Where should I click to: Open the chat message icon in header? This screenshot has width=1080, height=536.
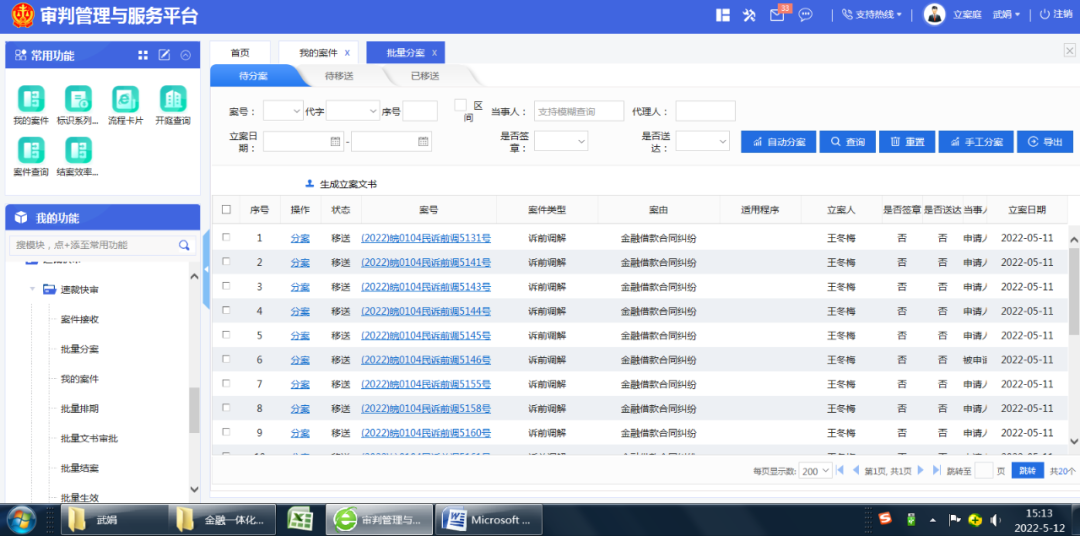(x=805, y=14)
